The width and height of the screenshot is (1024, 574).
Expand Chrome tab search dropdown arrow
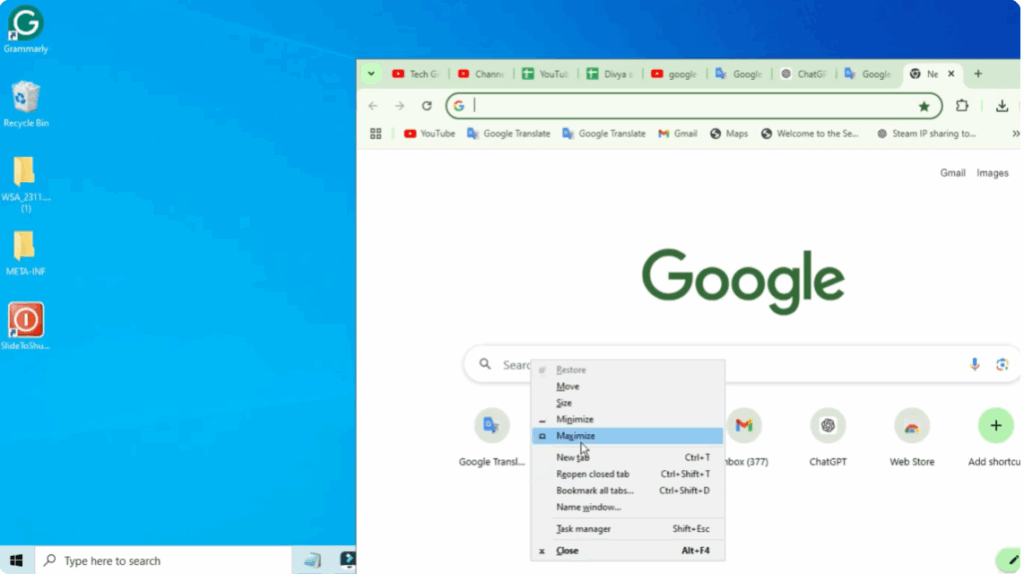click(x=371, y=74)
